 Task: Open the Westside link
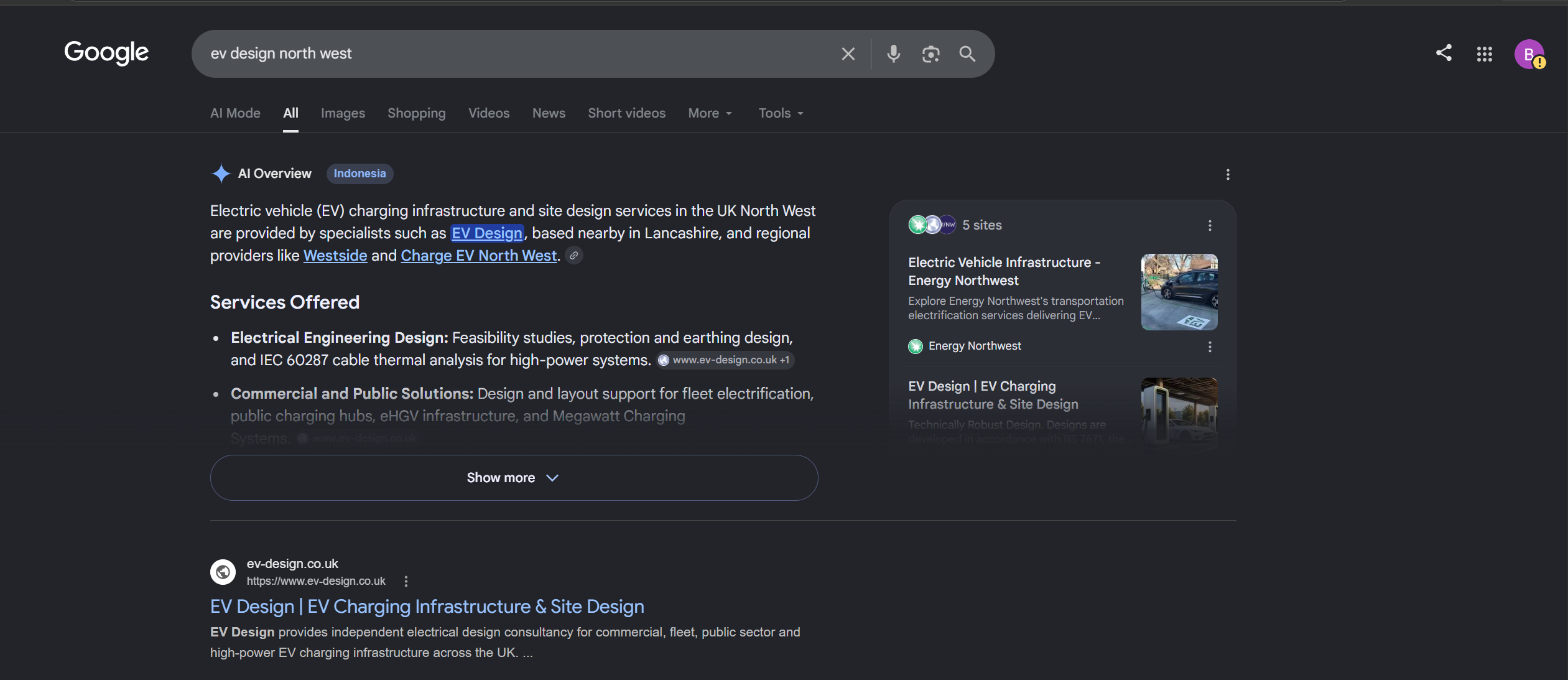[335, 256]
